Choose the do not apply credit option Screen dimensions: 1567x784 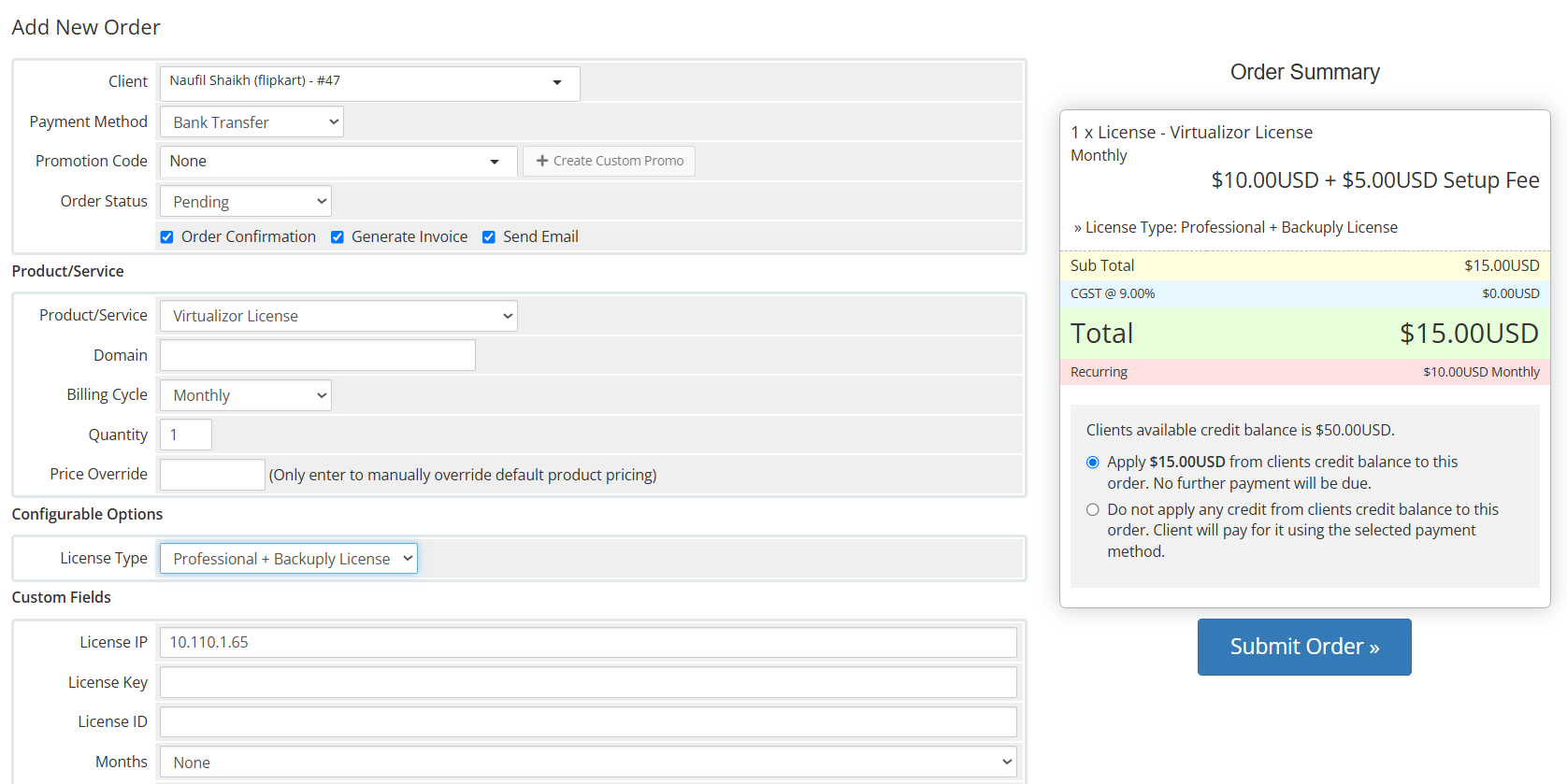point(1092,510)
